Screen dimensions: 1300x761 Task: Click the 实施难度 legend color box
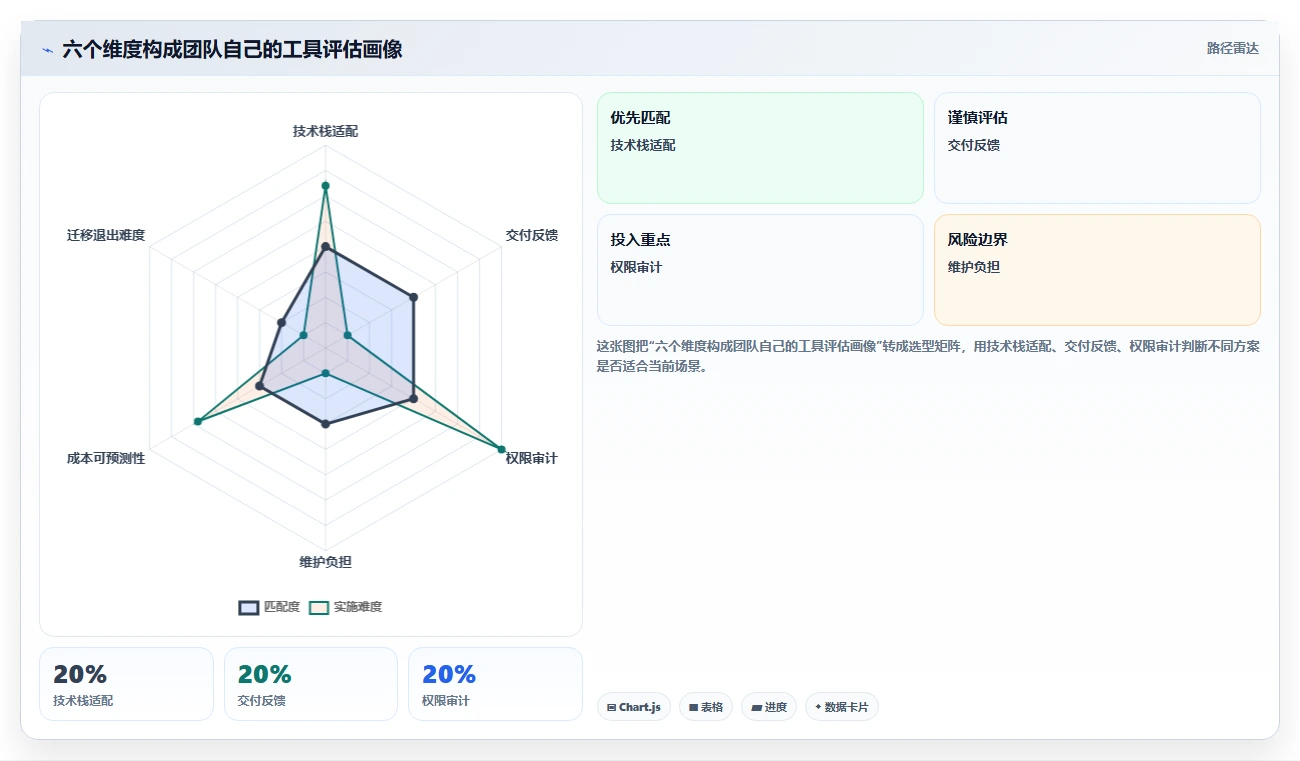tap(319, 607)
